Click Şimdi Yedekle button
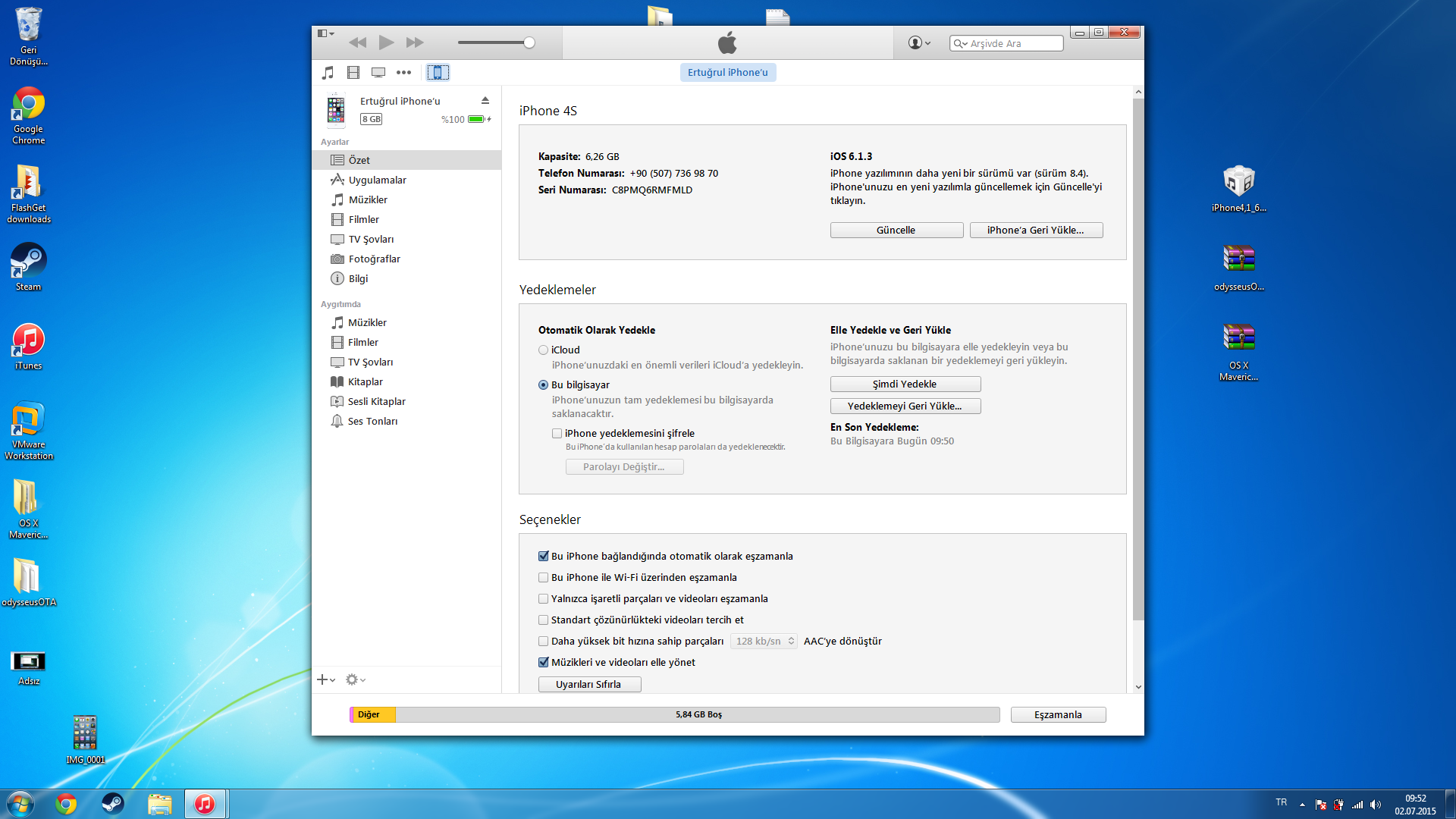 [905, 384]
